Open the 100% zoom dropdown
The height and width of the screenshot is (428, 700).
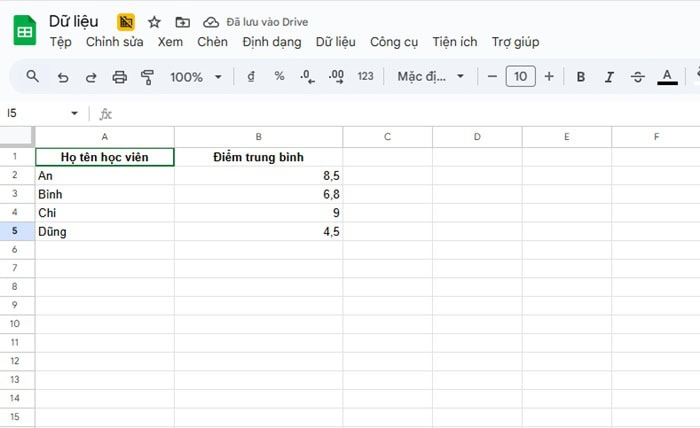tap(195, 77)
